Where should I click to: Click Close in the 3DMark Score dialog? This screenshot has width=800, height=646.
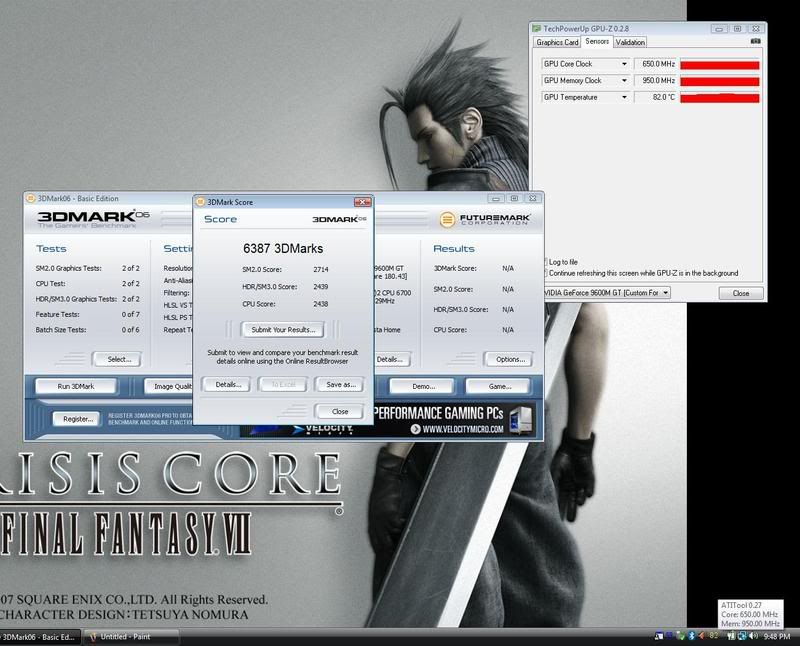coord(340,411)
